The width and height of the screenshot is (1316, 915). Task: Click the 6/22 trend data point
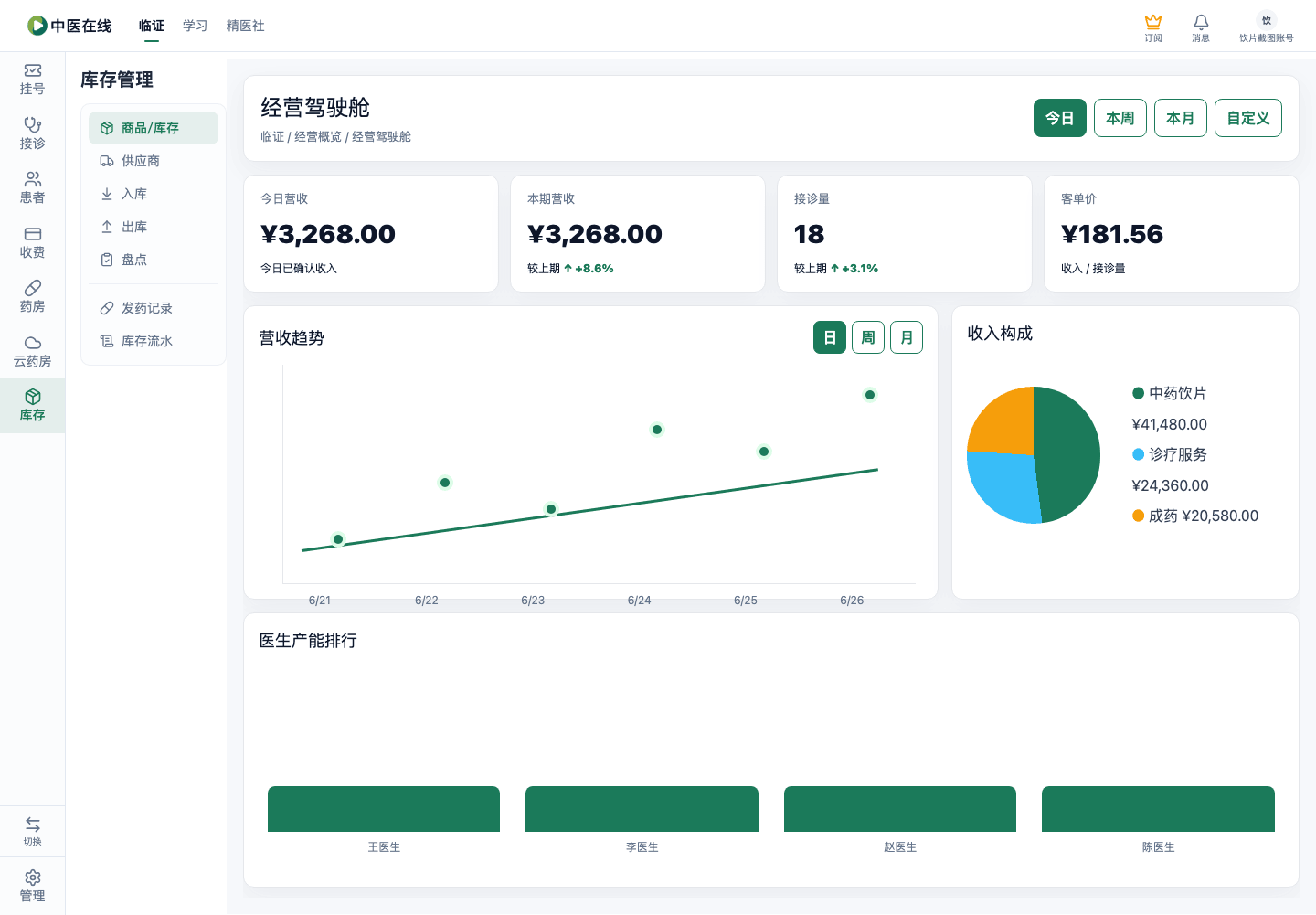tap(445, 483)
